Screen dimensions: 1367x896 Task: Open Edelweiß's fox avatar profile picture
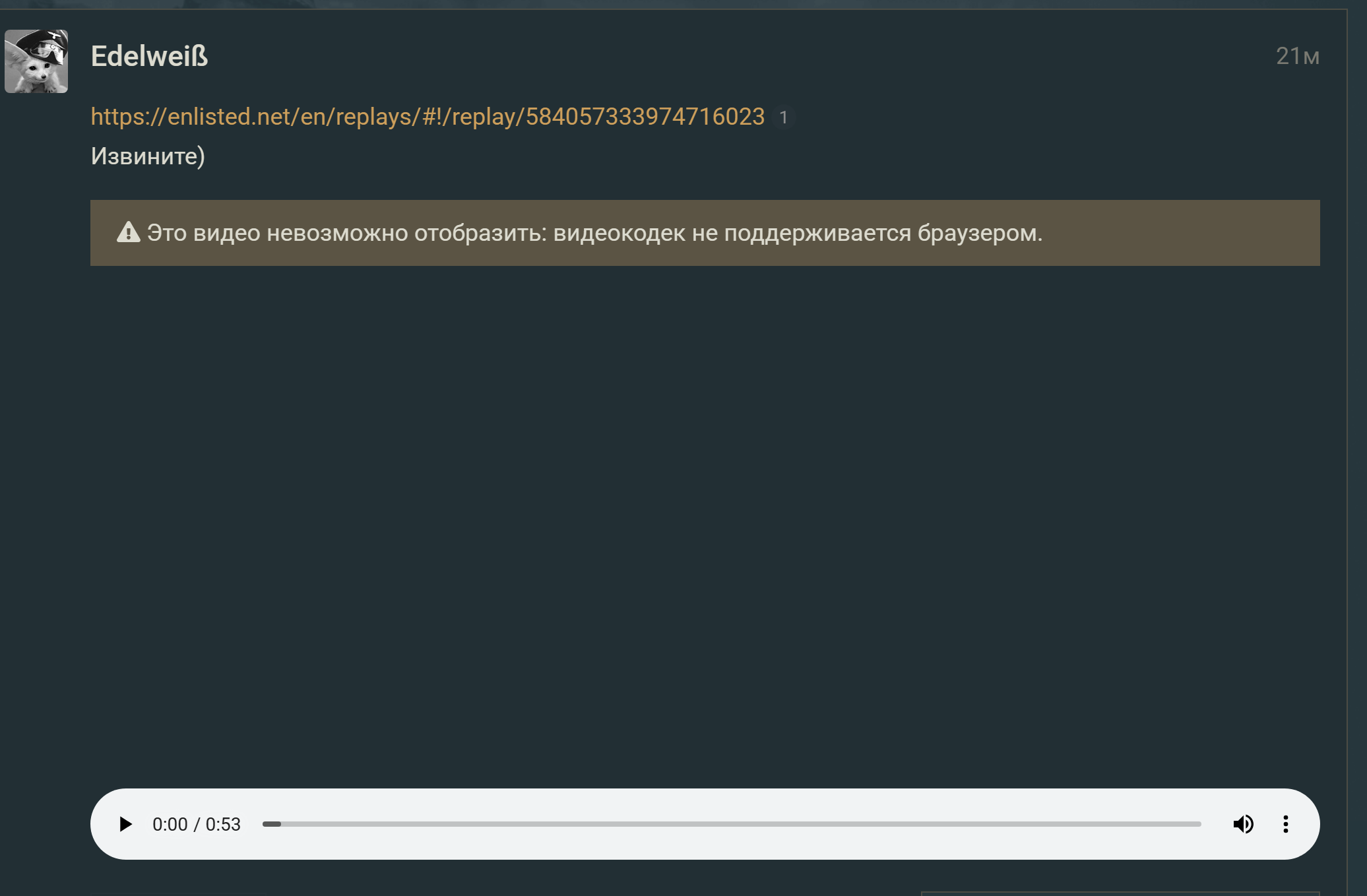point(36,61)
